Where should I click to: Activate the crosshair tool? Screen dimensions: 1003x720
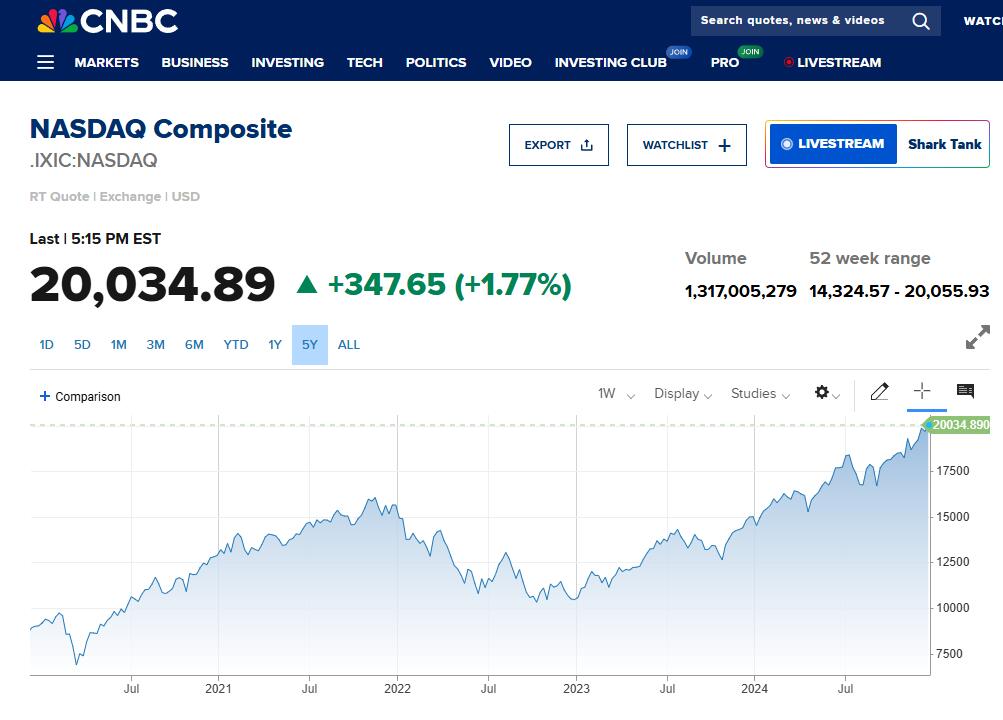click(922, 392)
